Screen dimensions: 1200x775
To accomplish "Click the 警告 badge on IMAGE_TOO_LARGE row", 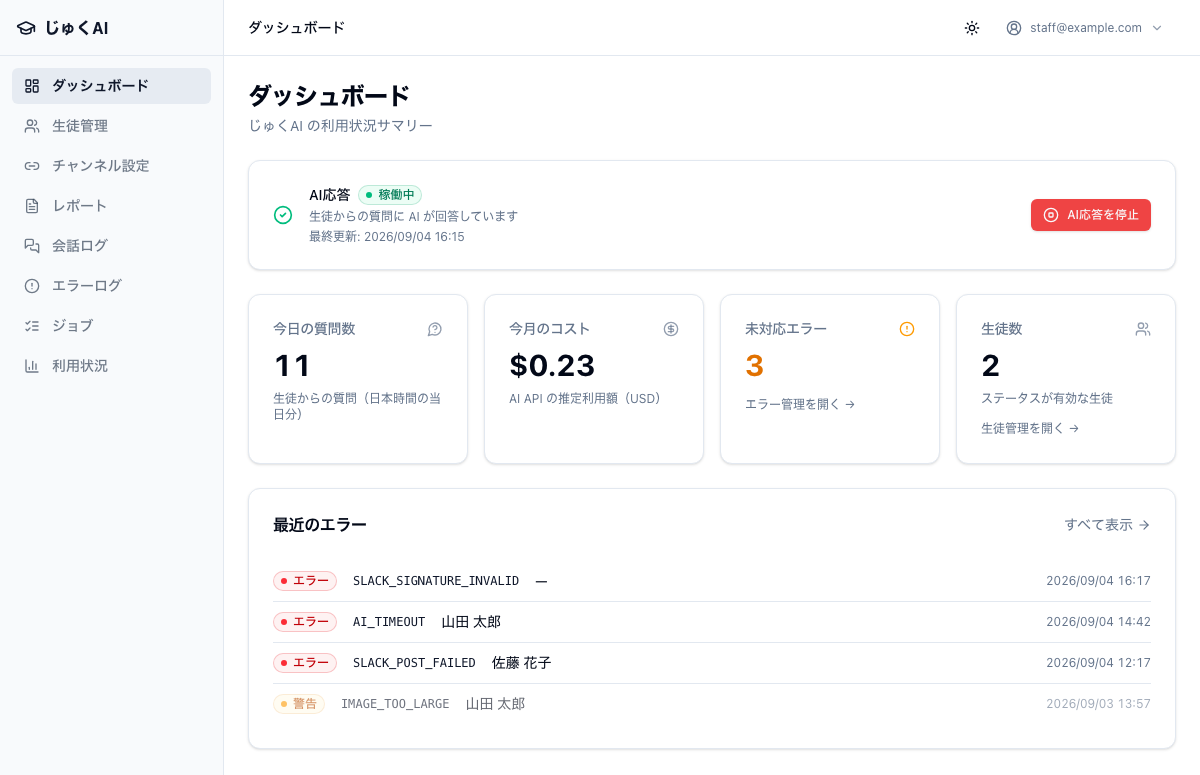I will pyautogui.click(x=299, y=704).
